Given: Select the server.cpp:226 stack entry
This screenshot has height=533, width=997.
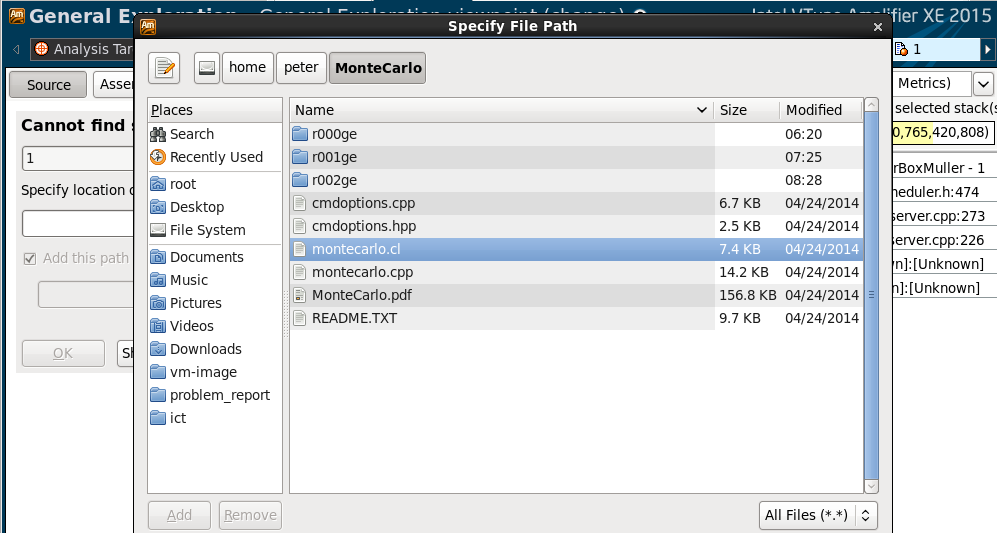Looking at the screenshot, I should [x=938, y=240].
